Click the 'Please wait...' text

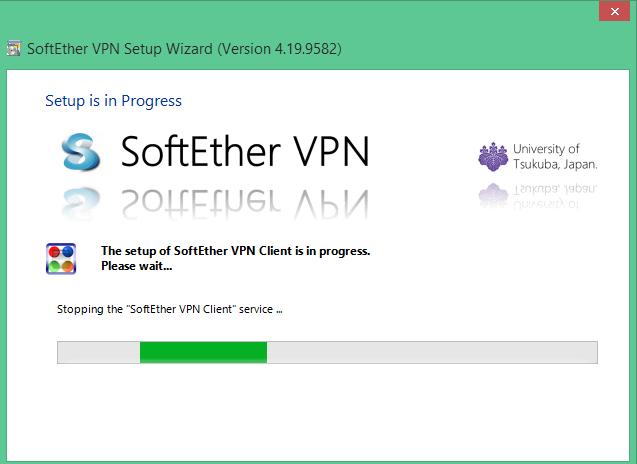(x=136, y=266)
